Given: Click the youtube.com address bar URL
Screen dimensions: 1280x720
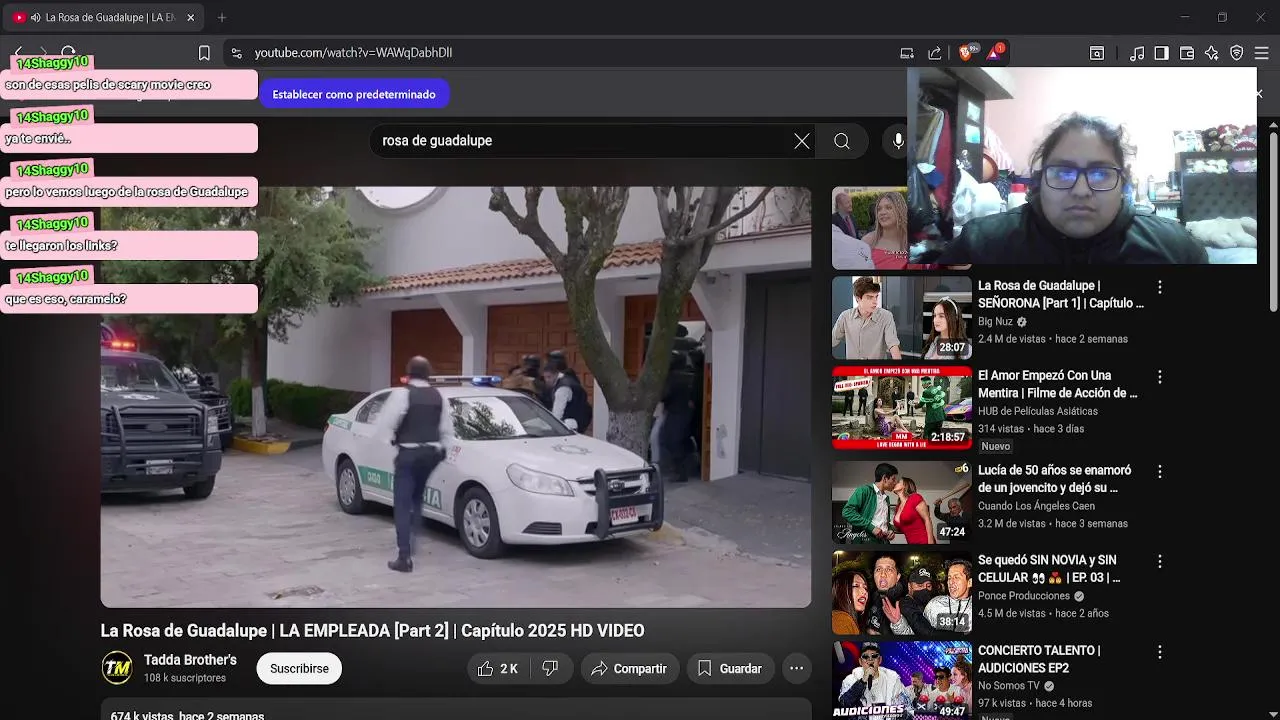Looking at the screenshot, I should (x=353, y=53).
